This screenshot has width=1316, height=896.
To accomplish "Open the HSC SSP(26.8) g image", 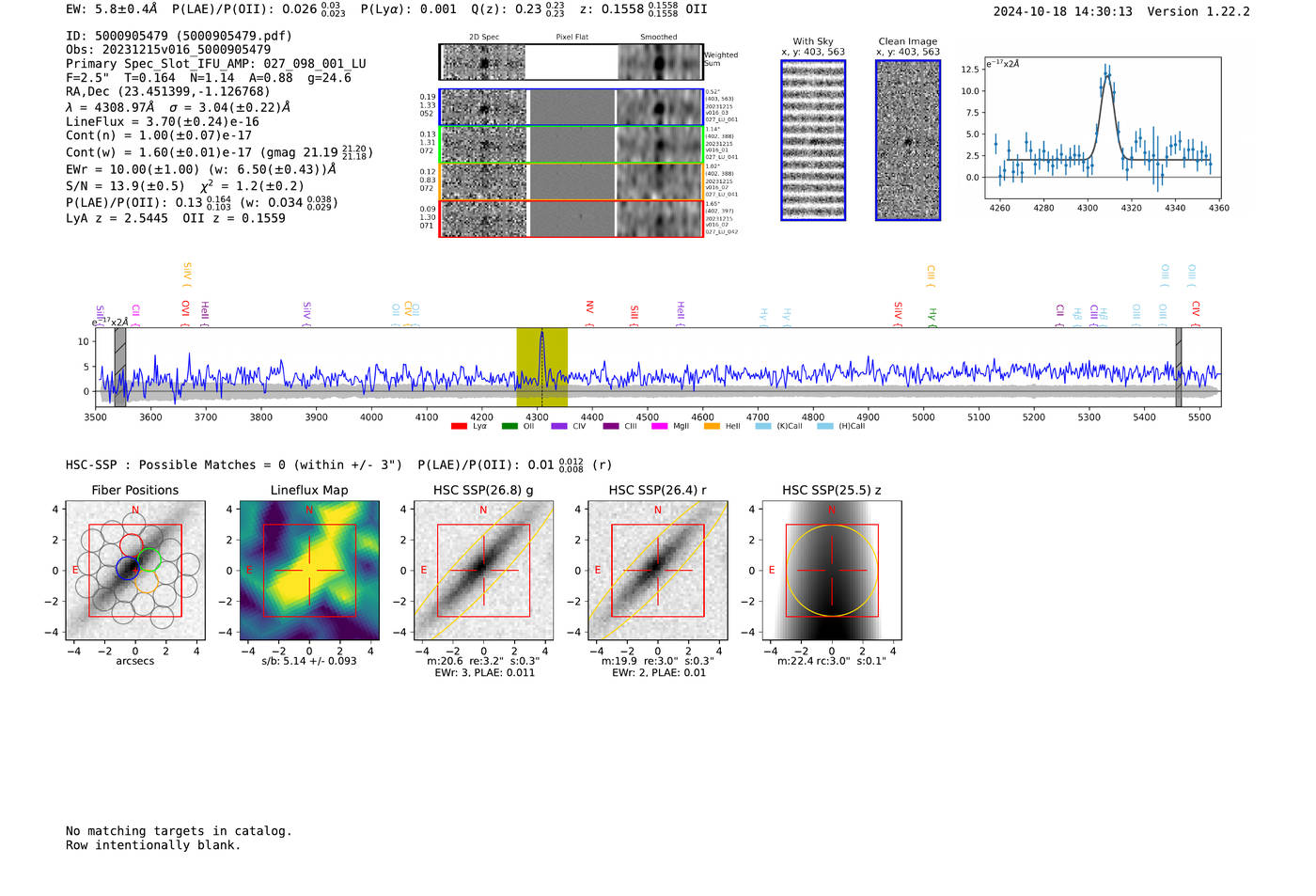I will [x=483, y=571].
